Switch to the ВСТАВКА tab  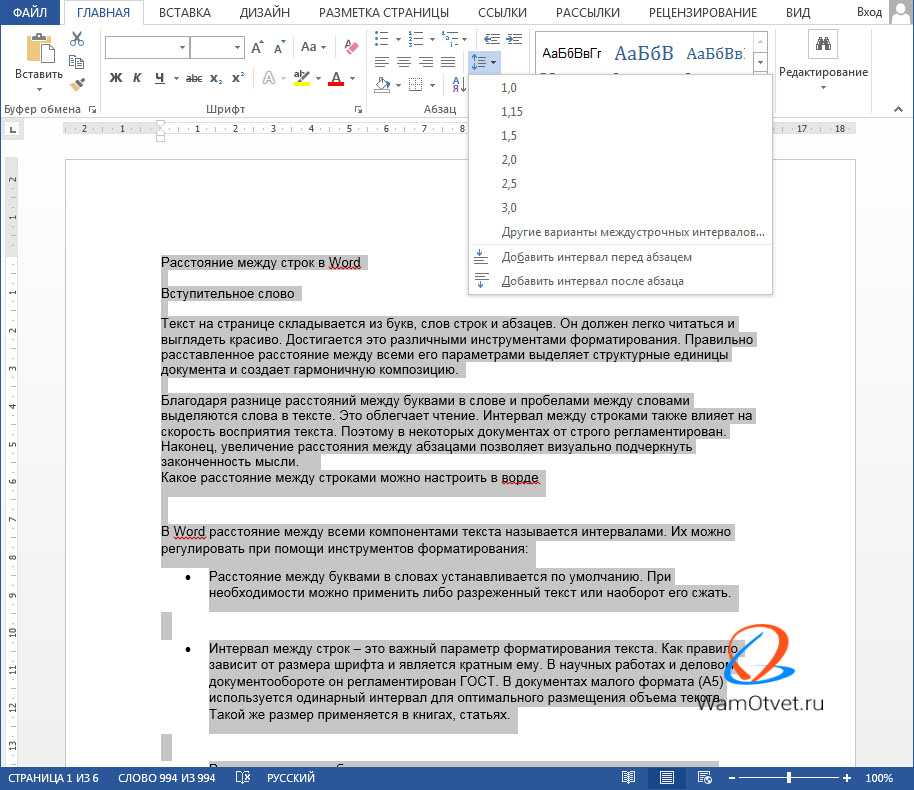[x=185, y=12]
